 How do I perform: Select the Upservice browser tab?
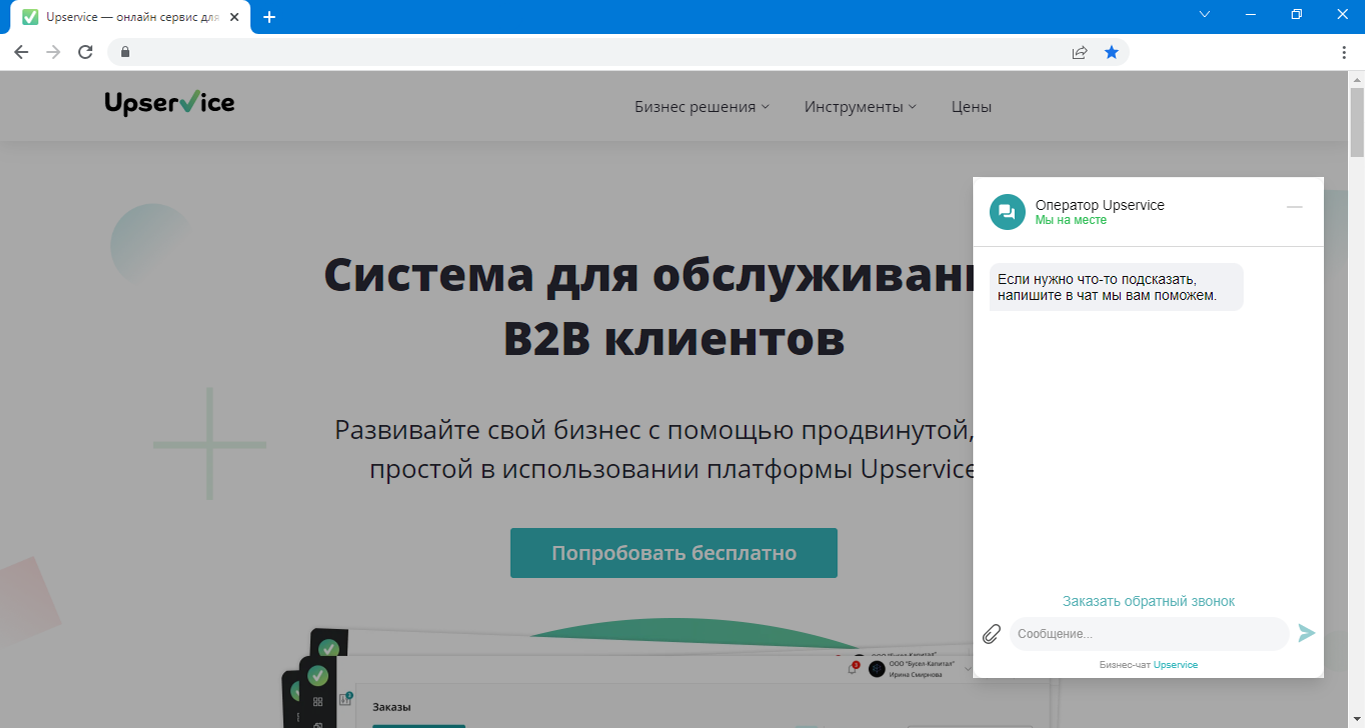[x=130, y=17]
